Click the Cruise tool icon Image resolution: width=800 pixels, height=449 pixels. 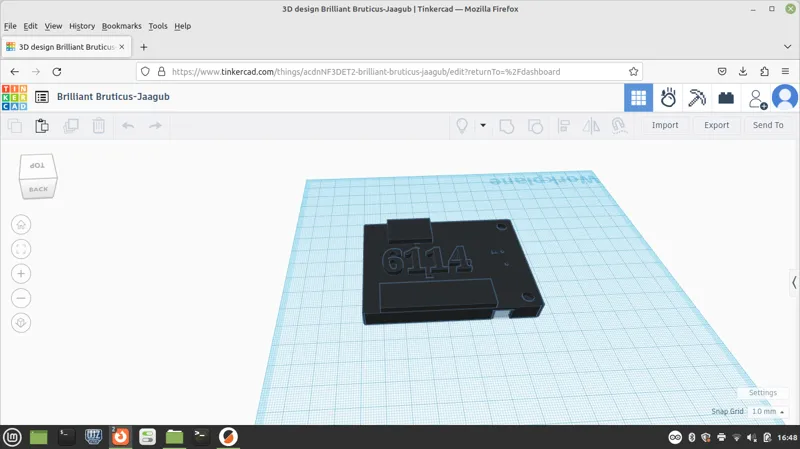(x=619, y=126)
